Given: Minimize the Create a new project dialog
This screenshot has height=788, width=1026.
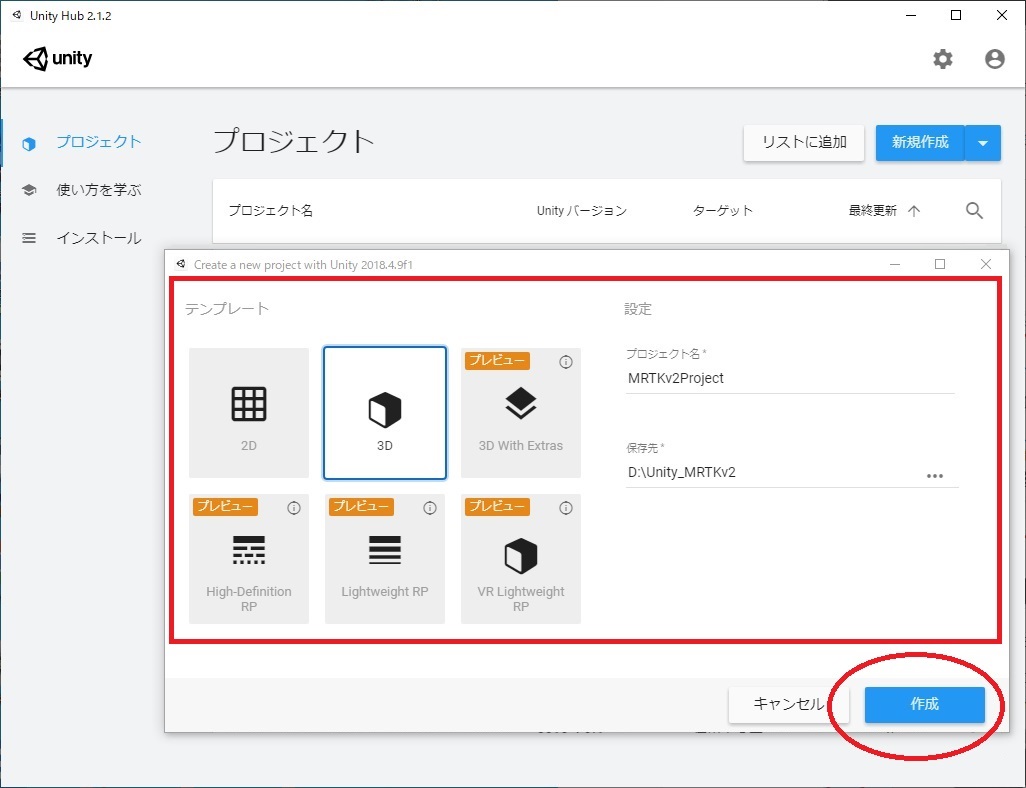Looking at the screenshot, I should [x=895, y=264].
